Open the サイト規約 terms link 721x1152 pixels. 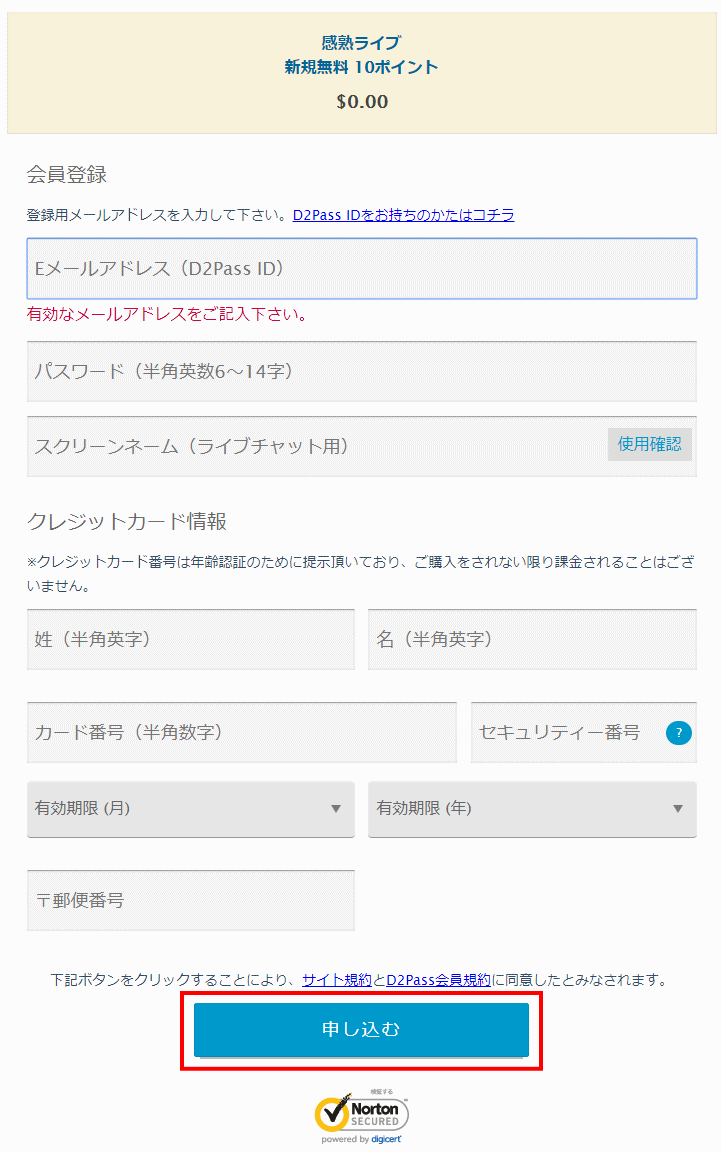337,980
